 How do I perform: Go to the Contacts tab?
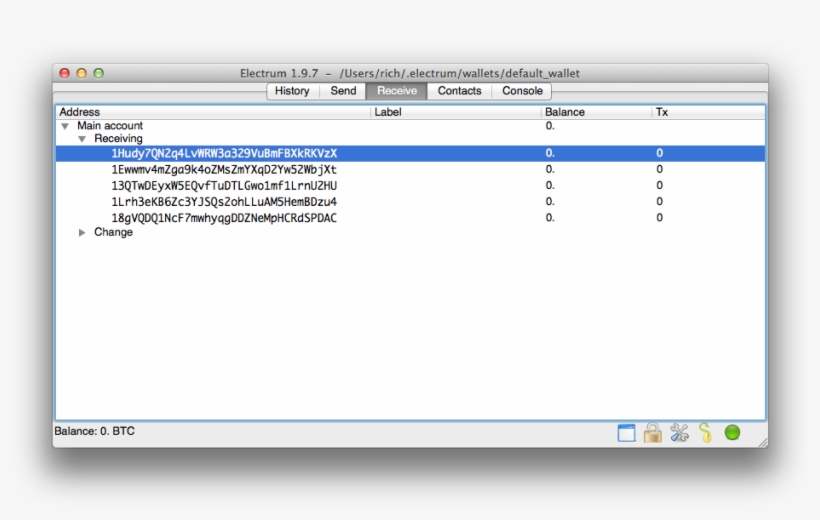(x=459, y=91)
